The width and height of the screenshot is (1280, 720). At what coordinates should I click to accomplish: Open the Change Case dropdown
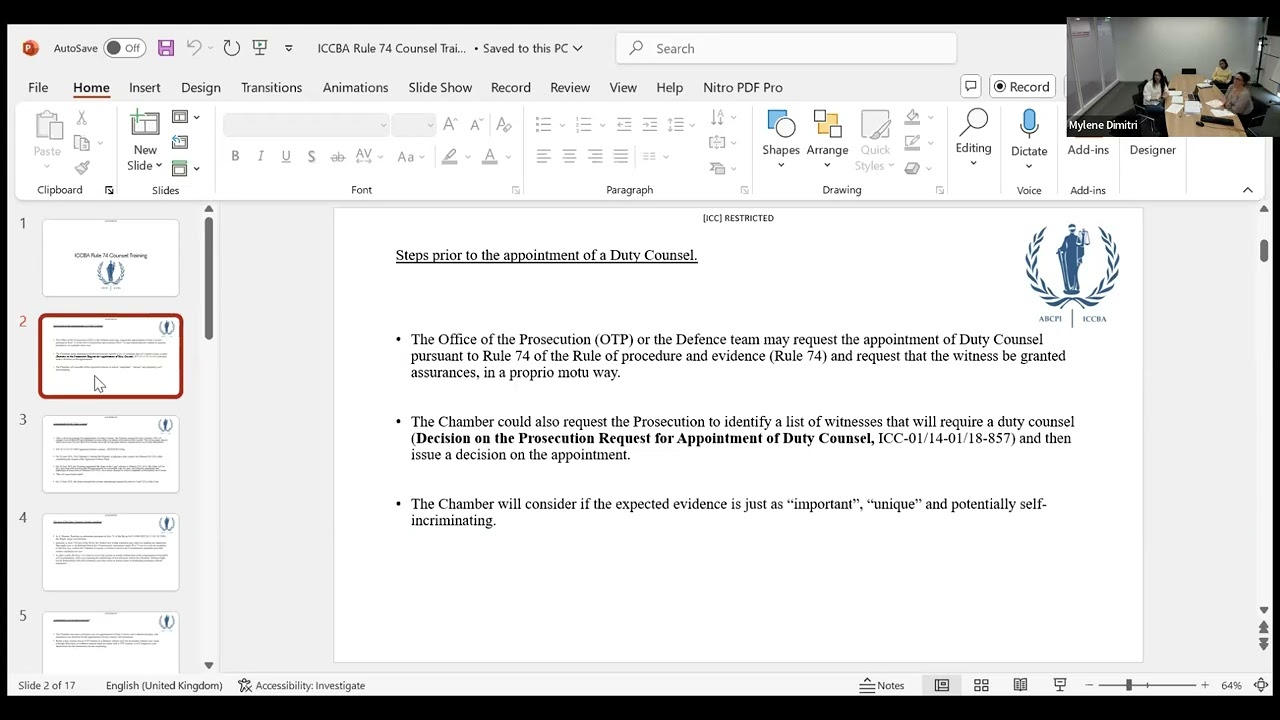(410, 156)
